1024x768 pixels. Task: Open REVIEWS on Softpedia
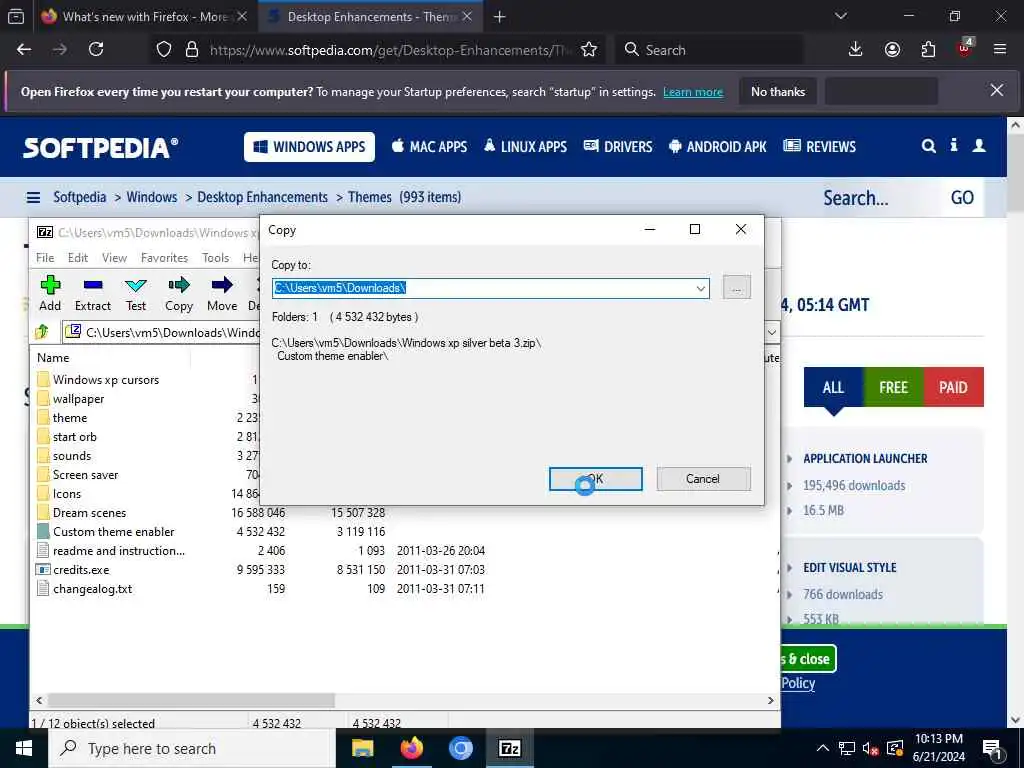pos(820,147)
